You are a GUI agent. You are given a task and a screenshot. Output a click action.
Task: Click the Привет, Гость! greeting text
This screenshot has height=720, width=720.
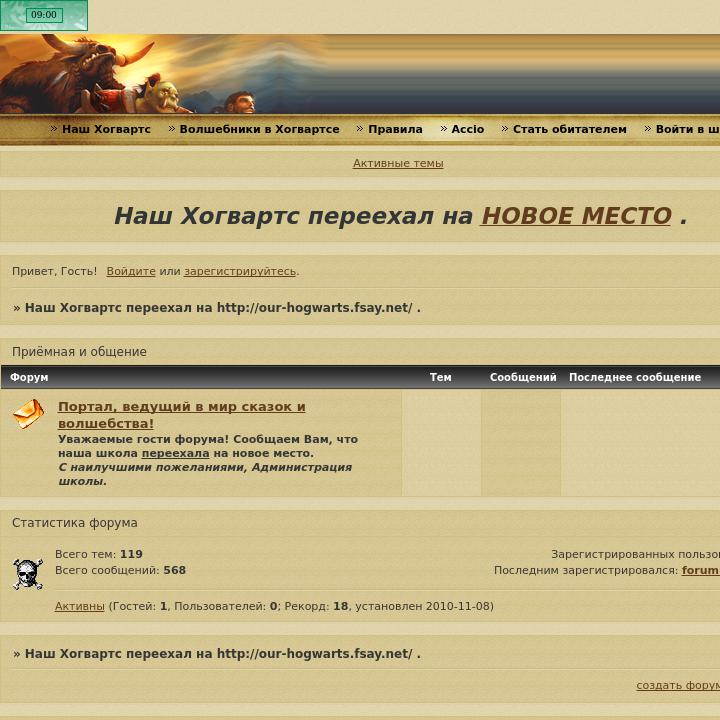55,271
